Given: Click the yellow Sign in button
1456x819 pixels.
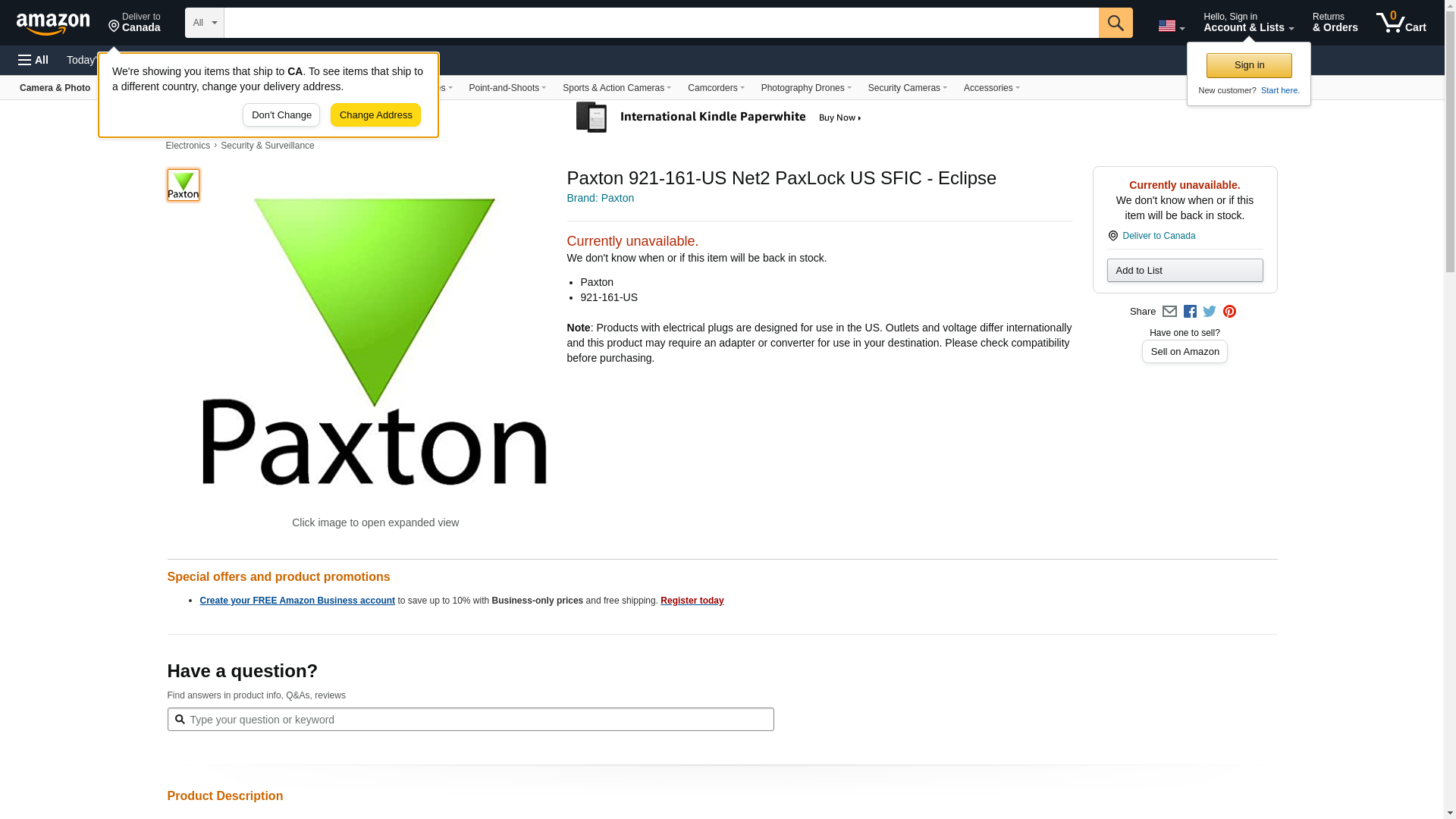Looking at the screenshot, I should click(x=1249, y=65).
